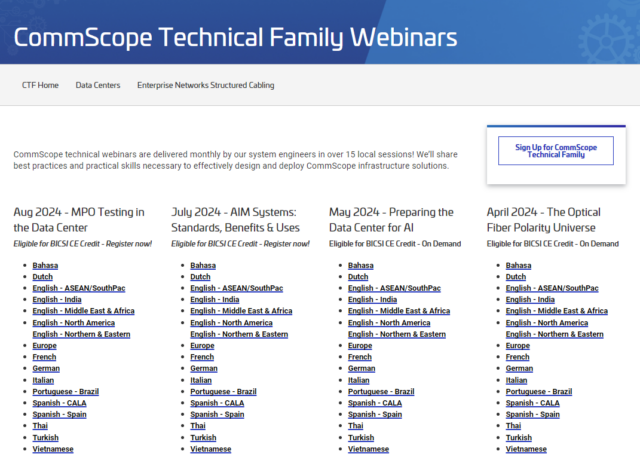Open English - Middle East & Africa under May 2024
The image size is (640, 463).
pos(399,311)
